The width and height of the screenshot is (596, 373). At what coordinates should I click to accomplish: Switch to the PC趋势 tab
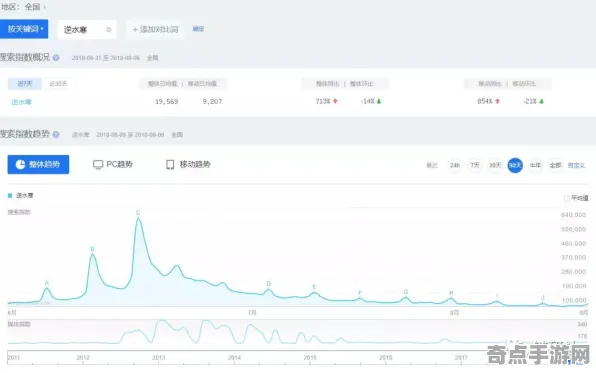[x=113, y=164]
